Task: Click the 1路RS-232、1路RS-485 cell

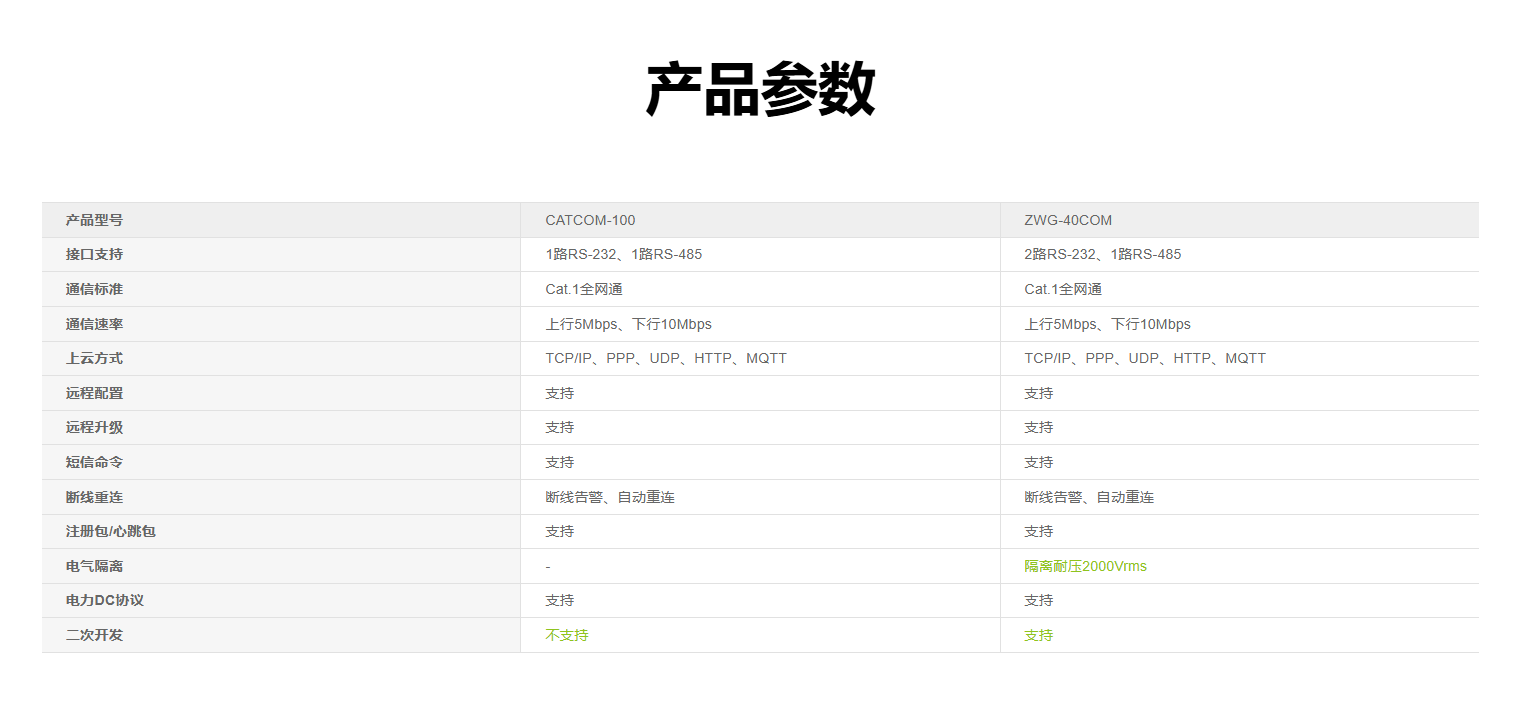Action: coord(623,254)
